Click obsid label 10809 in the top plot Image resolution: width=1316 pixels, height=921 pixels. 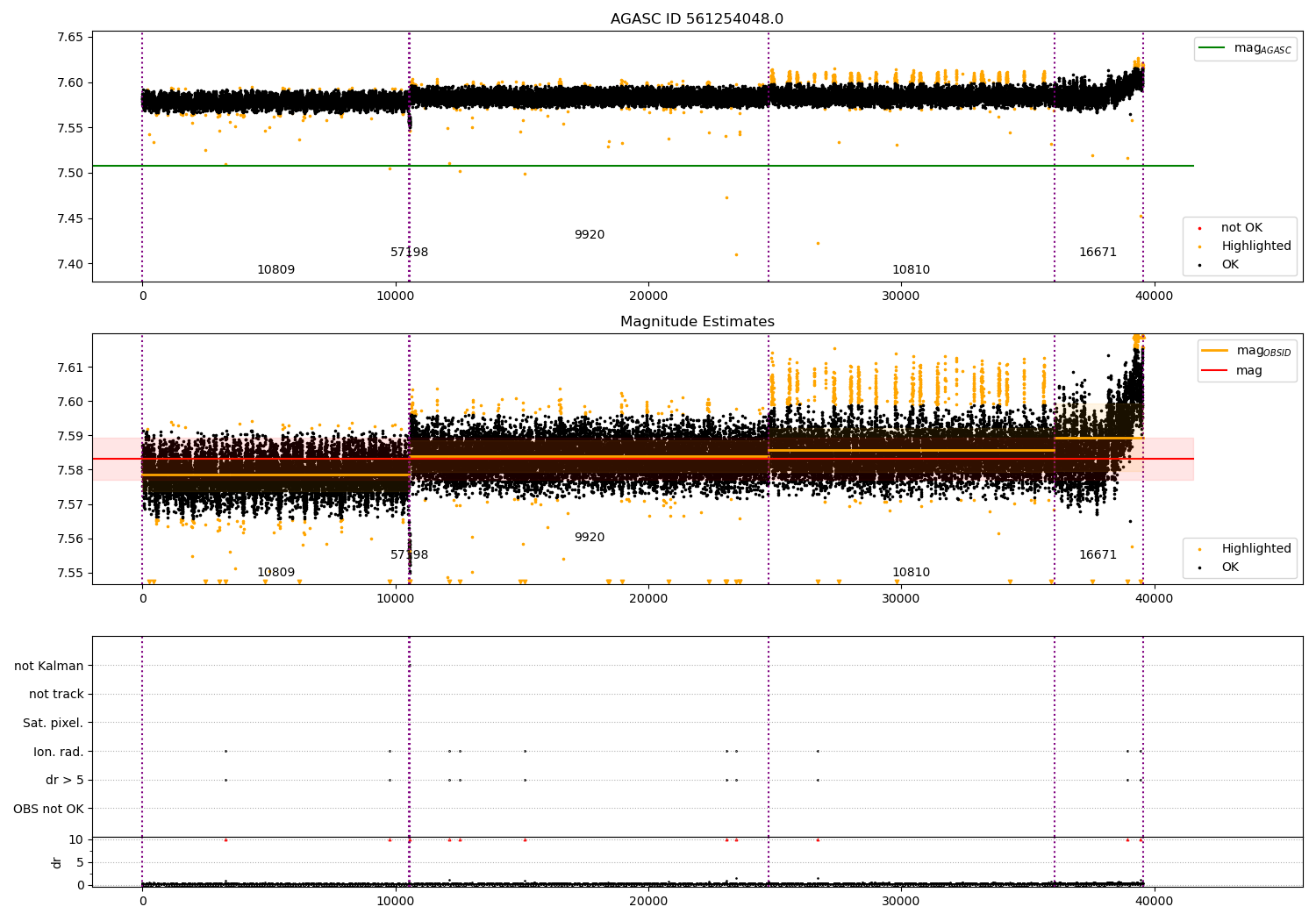point(275,270)
